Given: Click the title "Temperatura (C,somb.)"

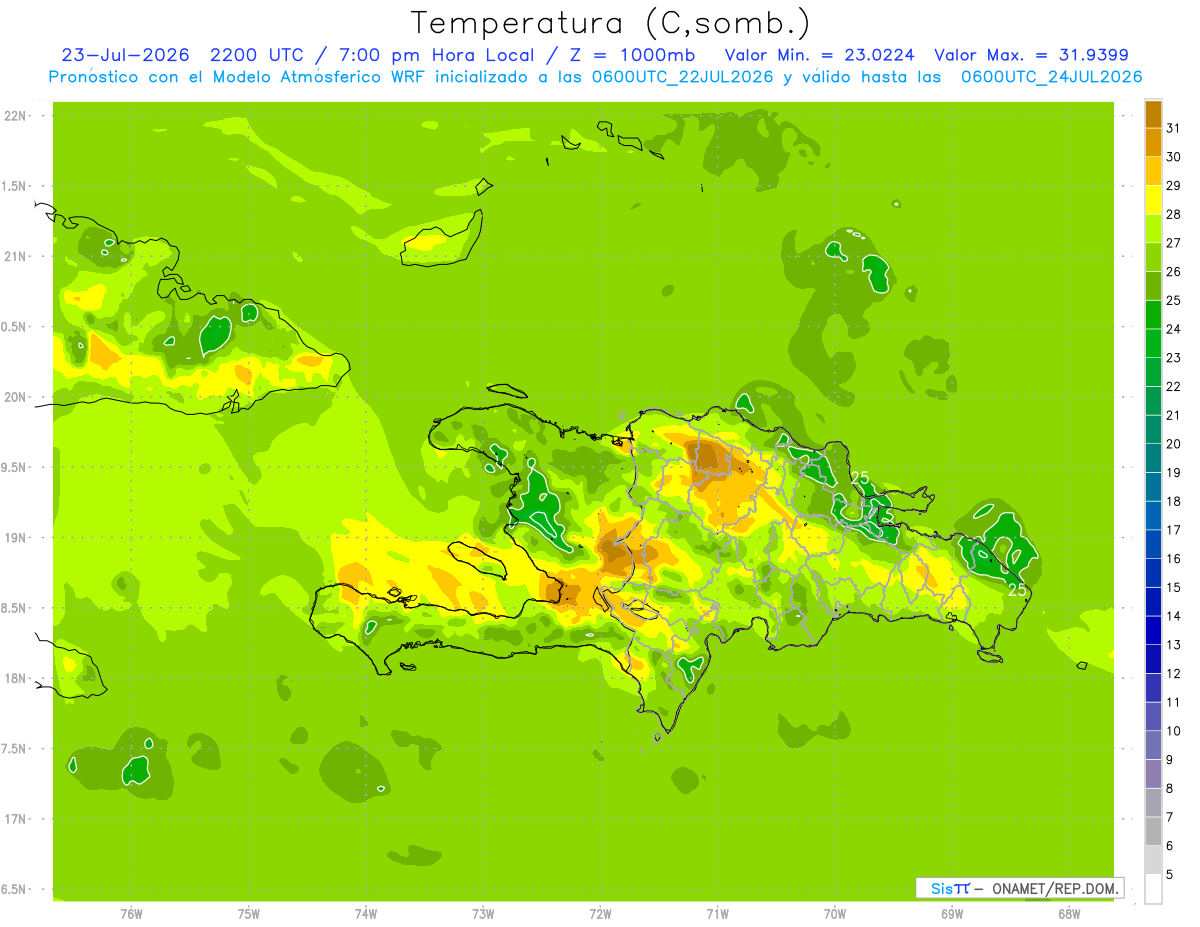Looking at the screenshot, I should [611, 22].
